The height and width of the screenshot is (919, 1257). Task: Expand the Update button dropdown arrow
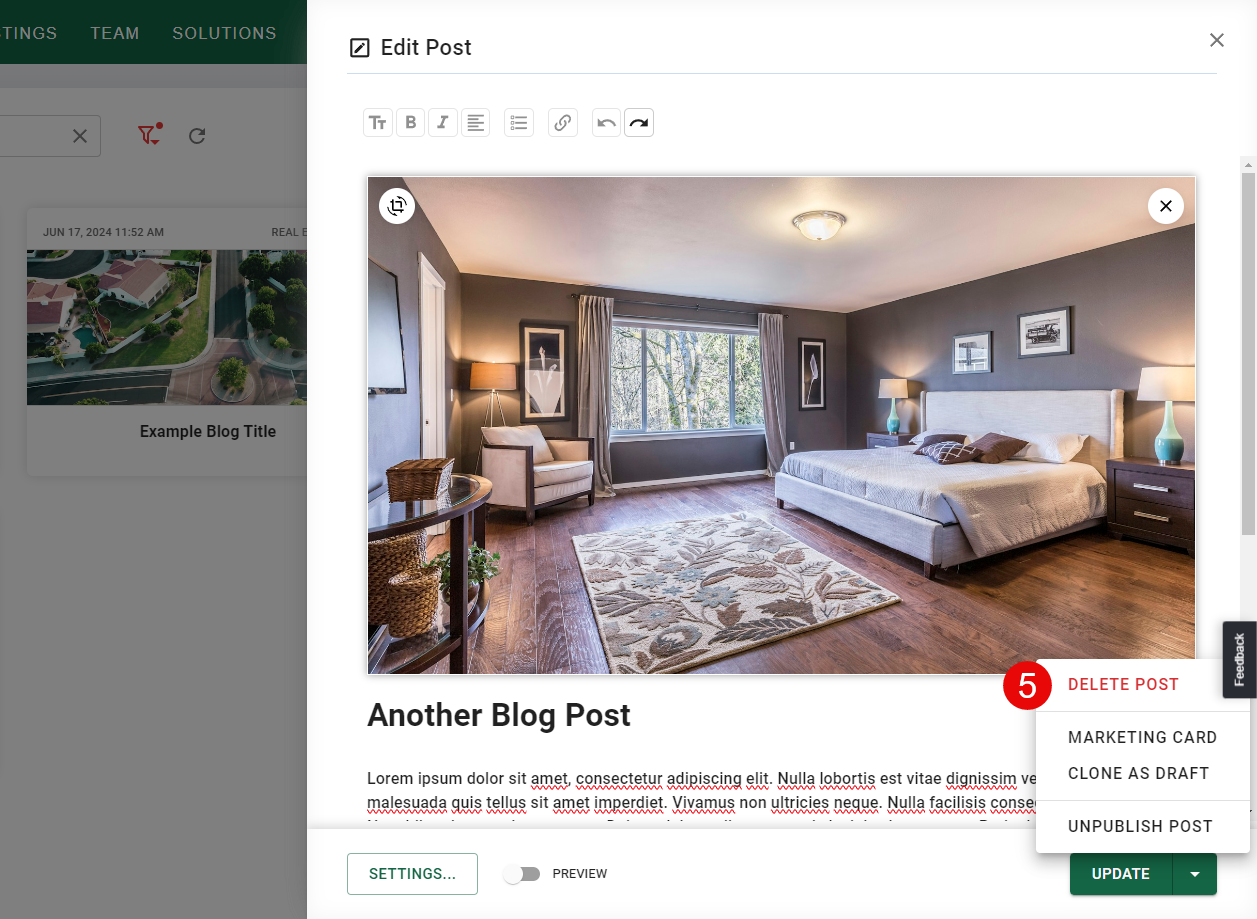(x=1195, y=874)
